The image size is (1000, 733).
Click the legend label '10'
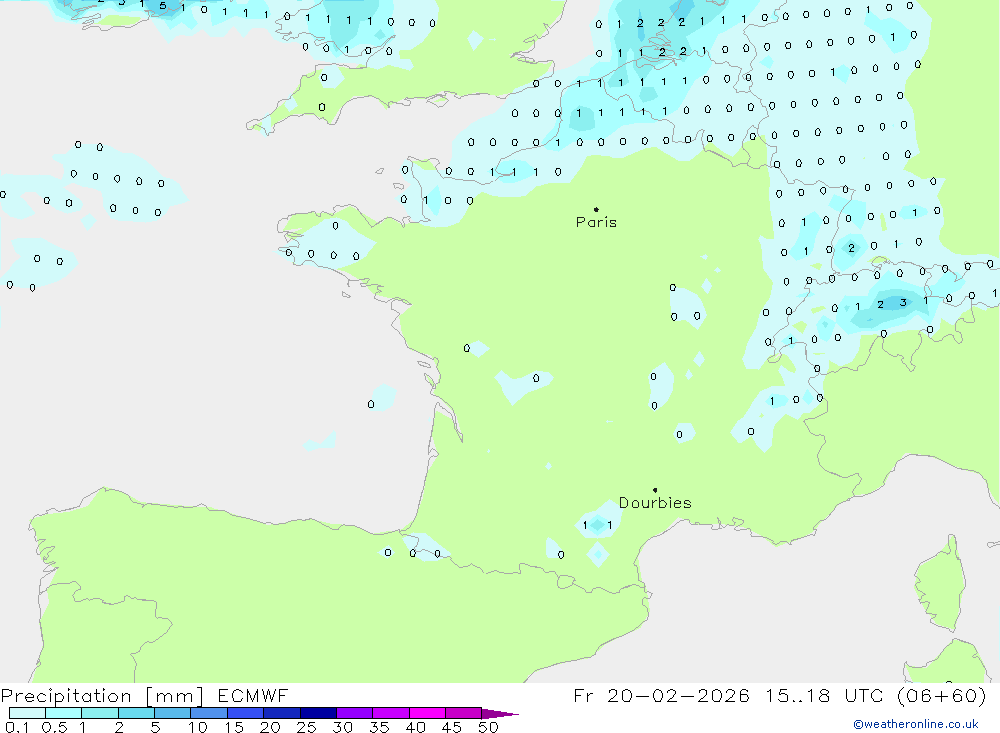(x=198, y=727)
